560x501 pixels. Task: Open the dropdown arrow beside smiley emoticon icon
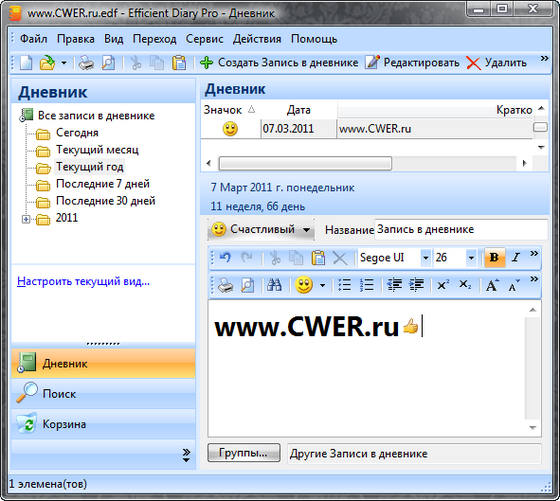322,285
